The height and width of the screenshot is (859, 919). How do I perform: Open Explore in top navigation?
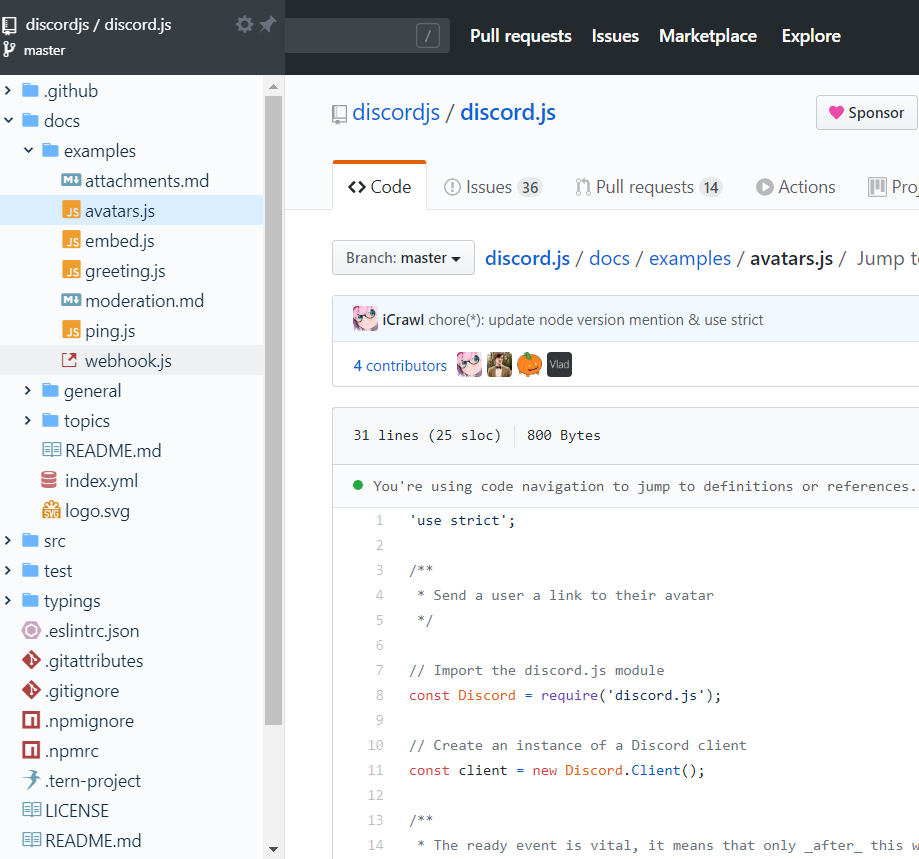[x=811, y=36]
